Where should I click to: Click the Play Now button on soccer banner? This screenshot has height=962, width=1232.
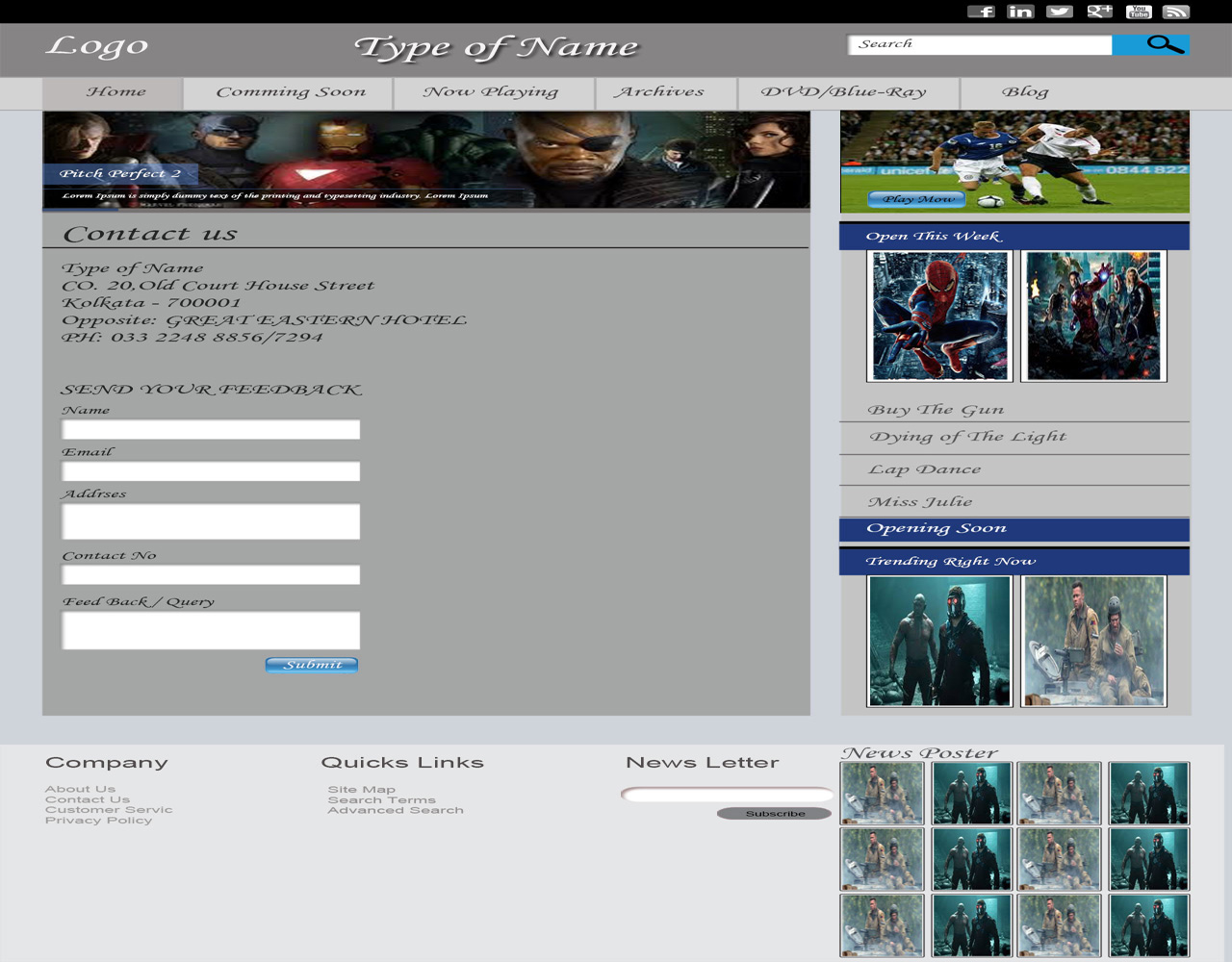917,199
